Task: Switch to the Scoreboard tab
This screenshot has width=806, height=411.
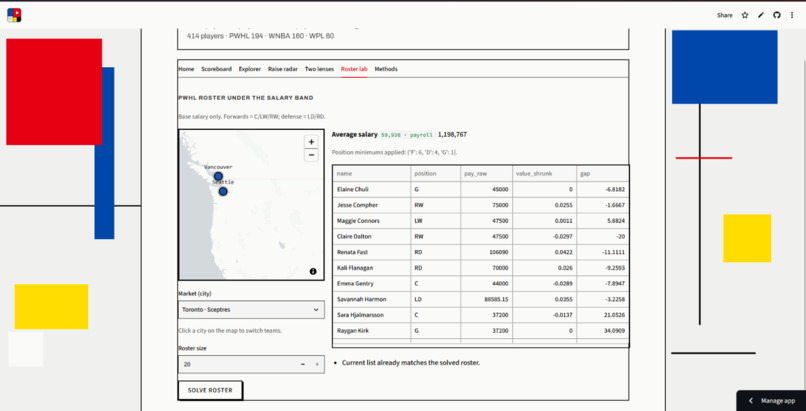Action: [216, 69]
